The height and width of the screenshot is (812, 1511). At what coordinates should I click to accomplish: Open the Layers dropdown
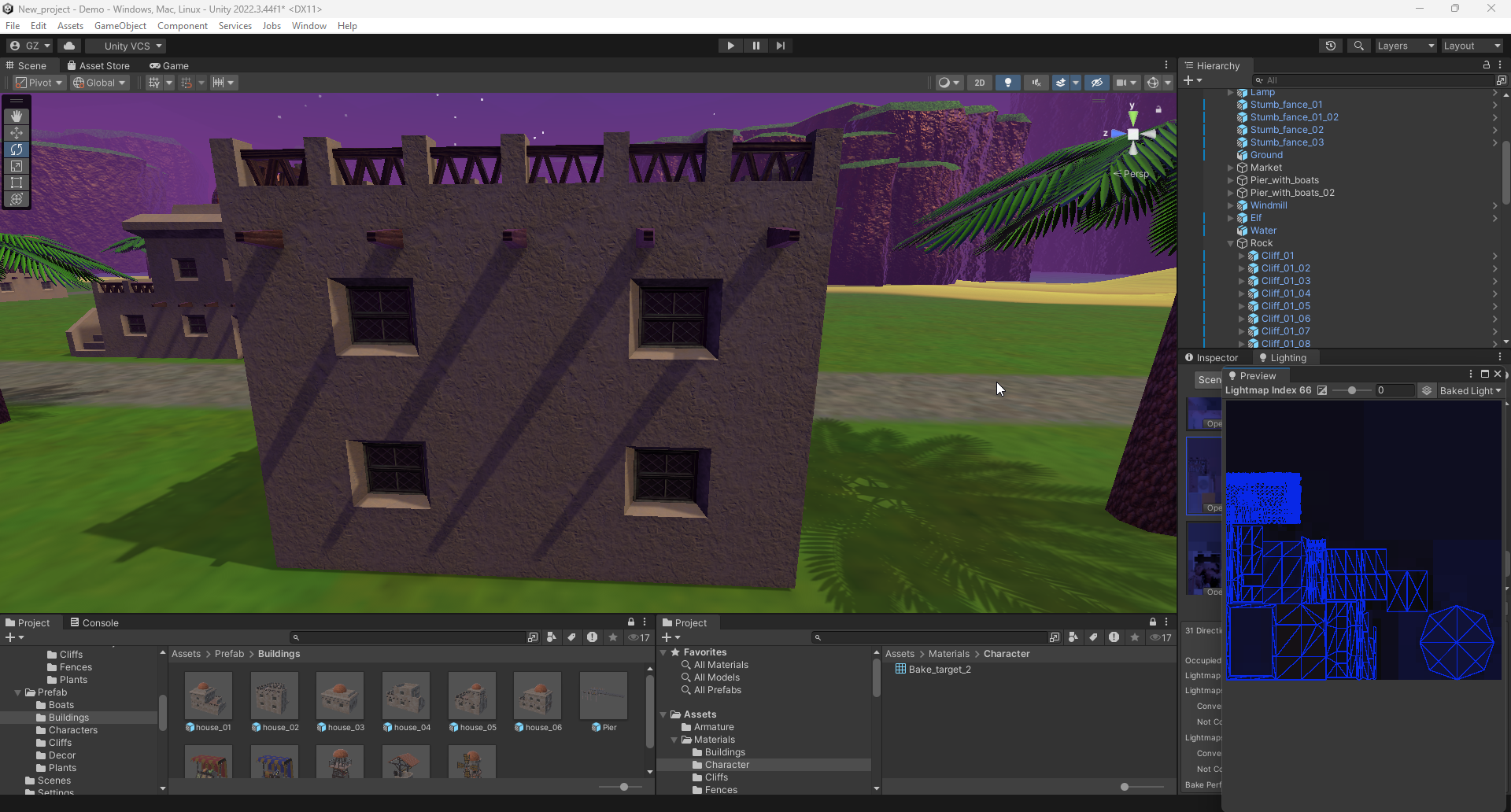point(1406,46)
